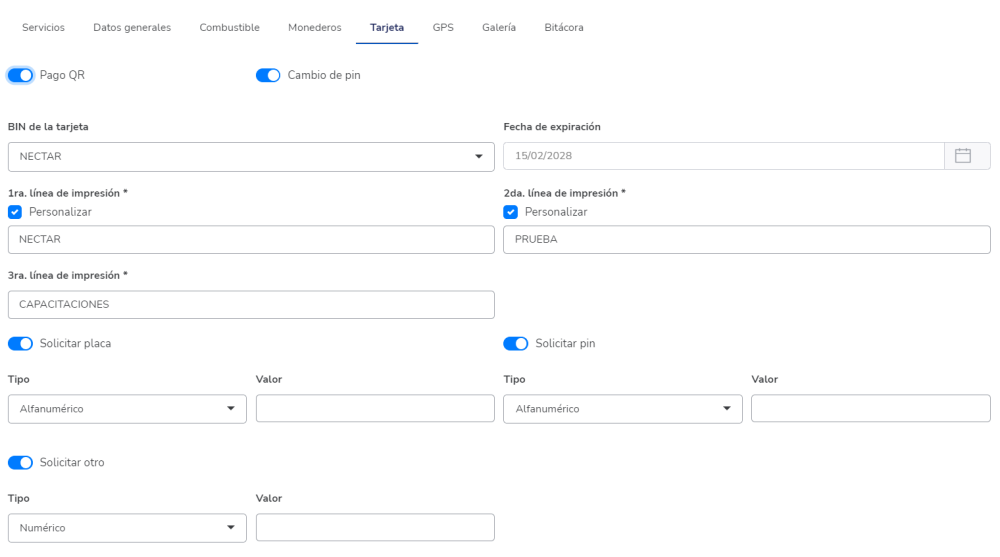Switch off Solicitar otro toggle
Image resolution: width=1000 pixels, height=557 pixels.
pos(20,462)
